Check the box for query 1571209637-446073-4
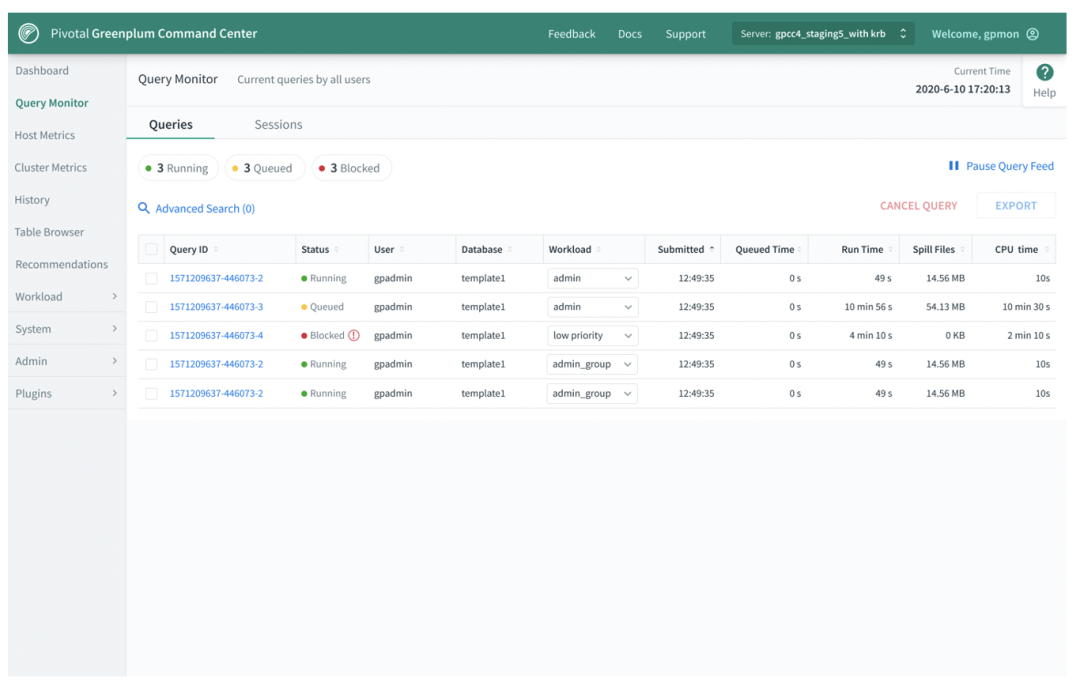The width and height of the screenshot is (1080, 697). click(152, 335)
